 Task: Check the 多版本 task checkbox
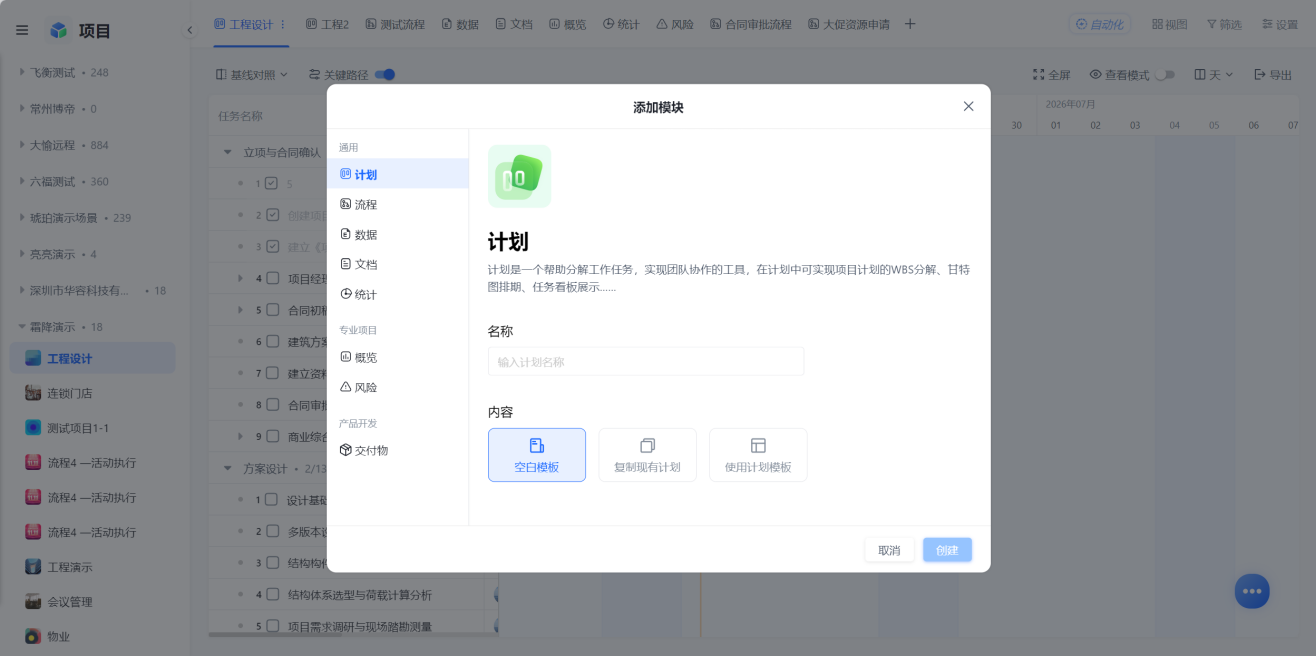coord(272,531)
